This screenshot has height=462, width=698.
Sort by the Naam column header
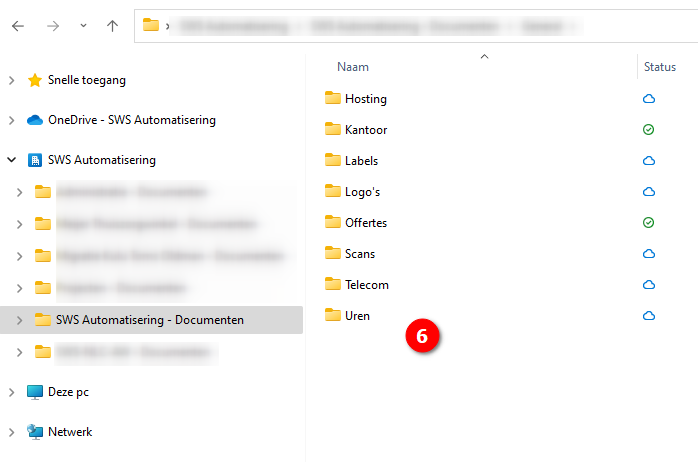click(353, 67)
